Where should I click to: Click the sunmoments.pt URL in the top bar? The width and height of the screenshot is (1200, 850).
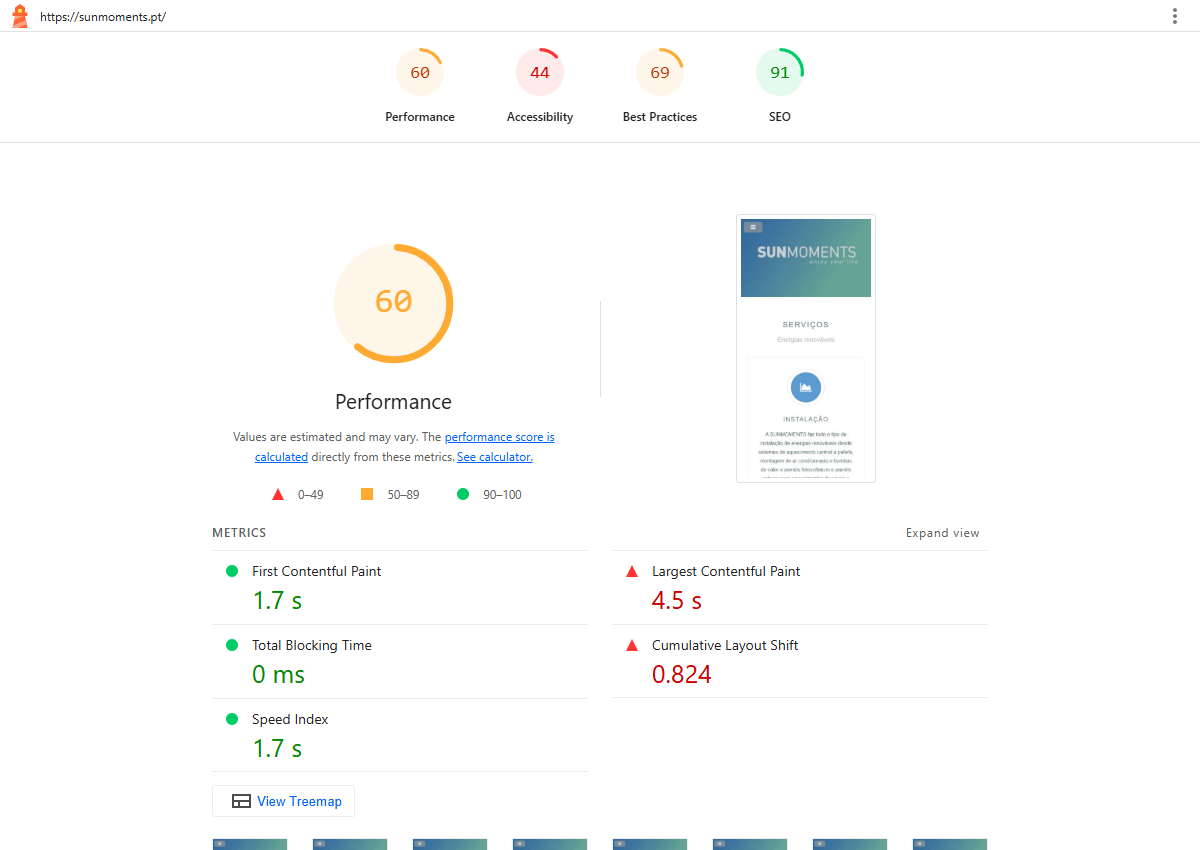click(103, 17)
